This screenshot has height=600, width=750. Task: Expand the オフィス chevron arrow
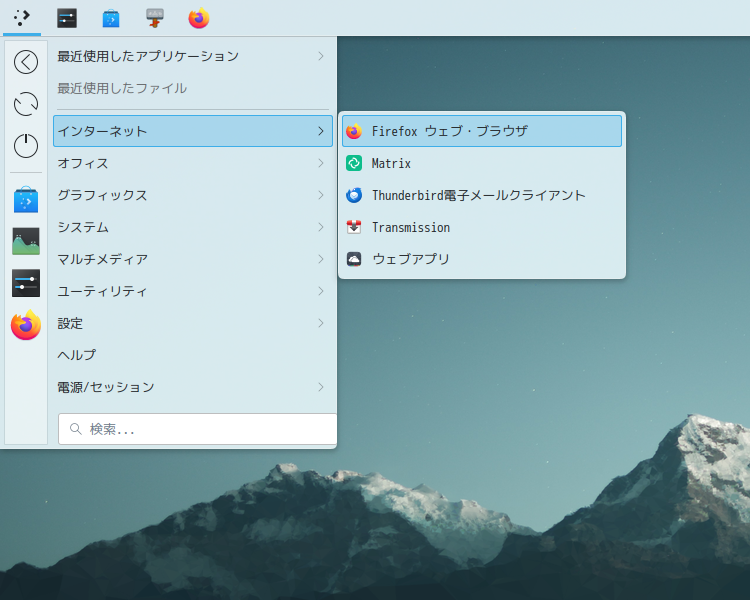click(x=320, y=163)
